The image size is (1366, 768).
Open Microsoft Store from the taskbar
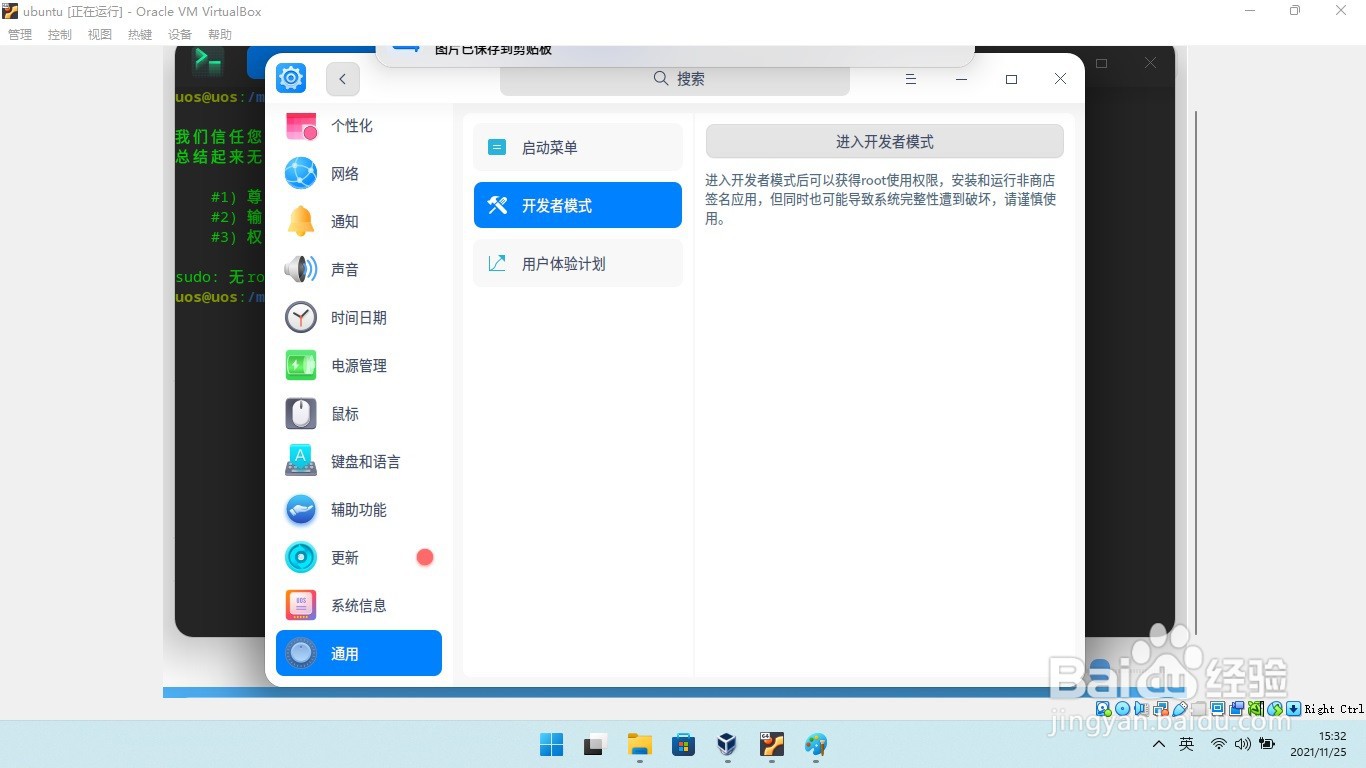(683, 744)
